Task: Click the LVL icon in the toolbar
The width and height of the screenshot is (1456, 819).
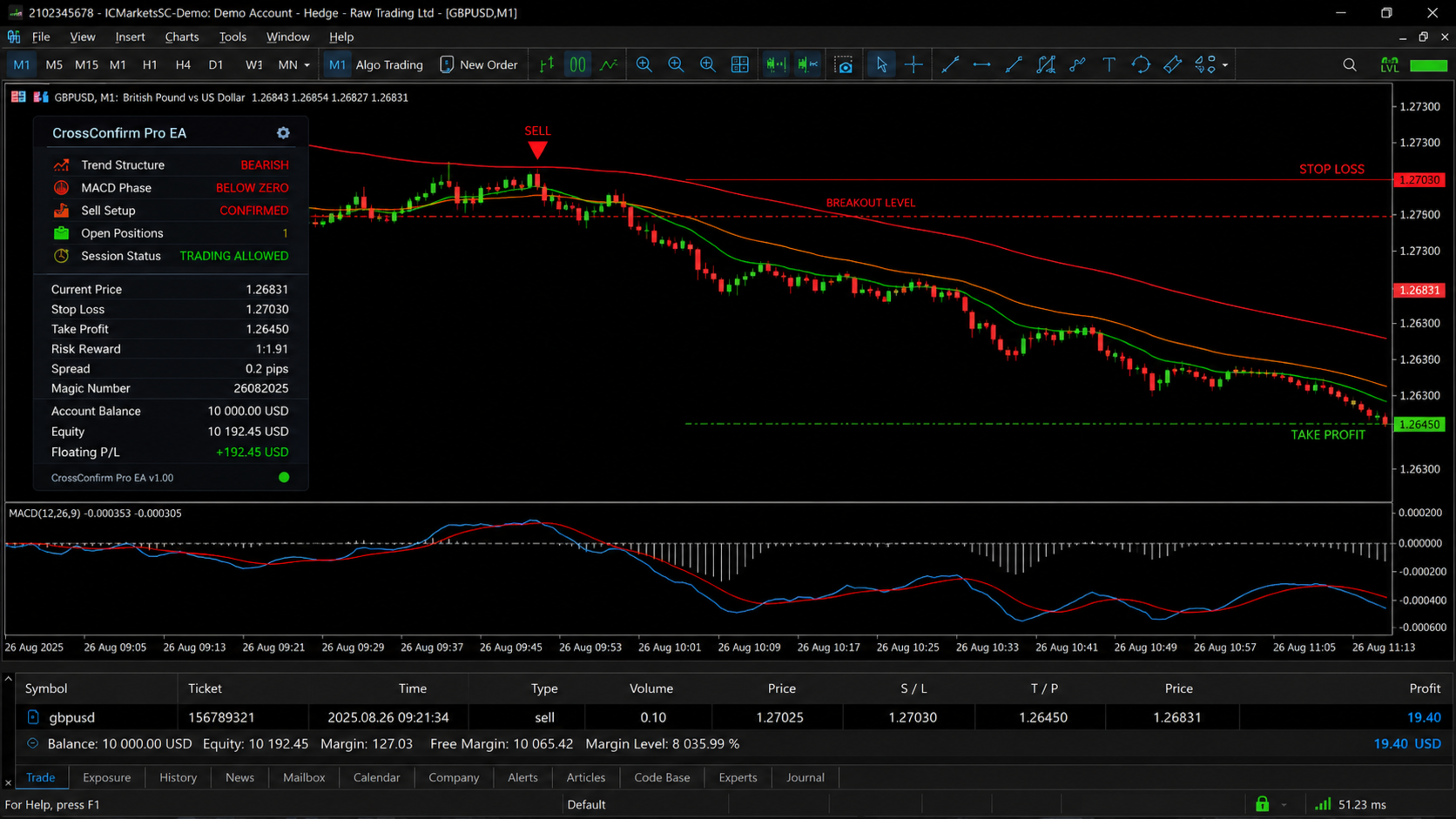Action: click(x=1389, y=64)
